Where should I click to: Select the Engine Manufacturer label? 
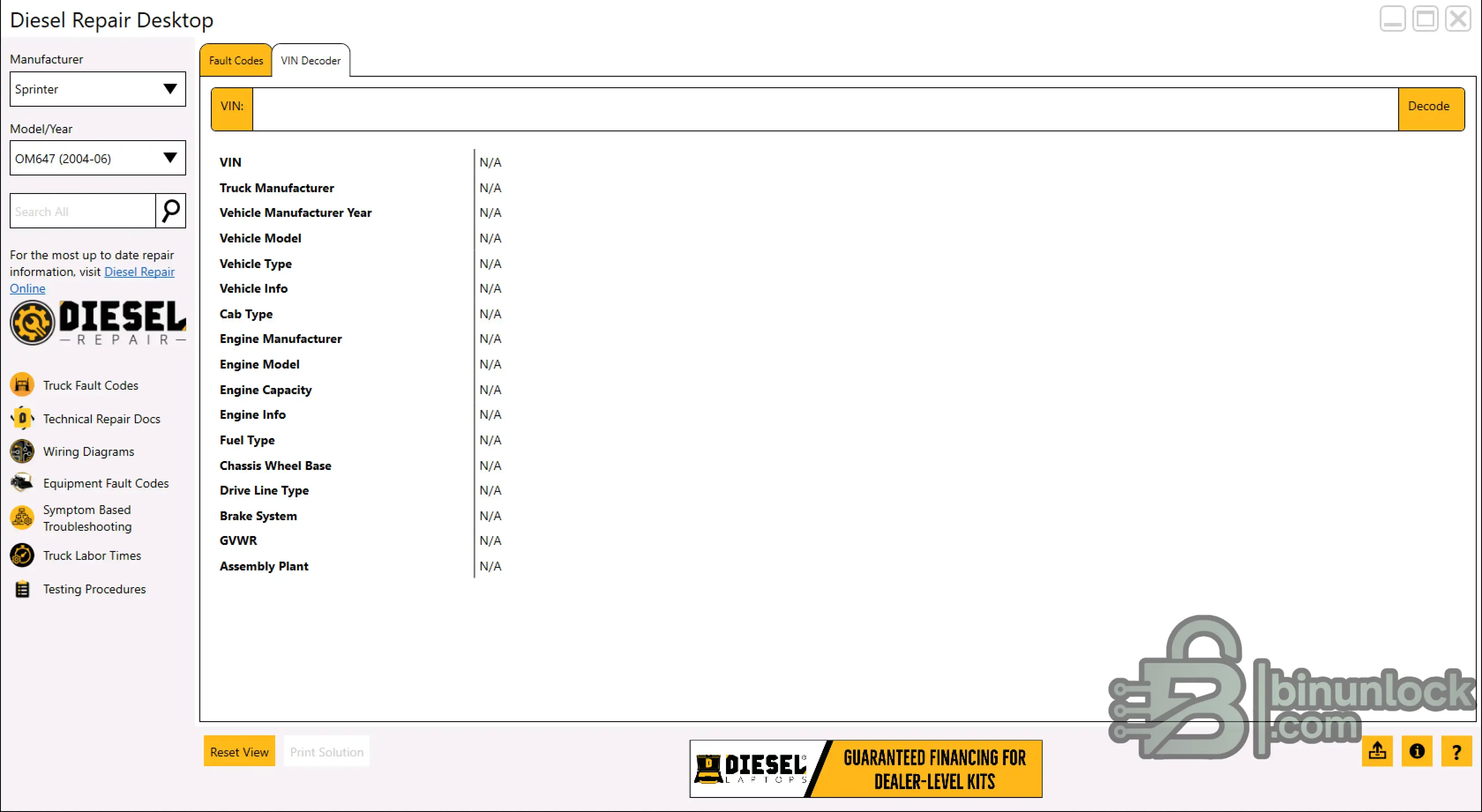(x=281, y=339)
